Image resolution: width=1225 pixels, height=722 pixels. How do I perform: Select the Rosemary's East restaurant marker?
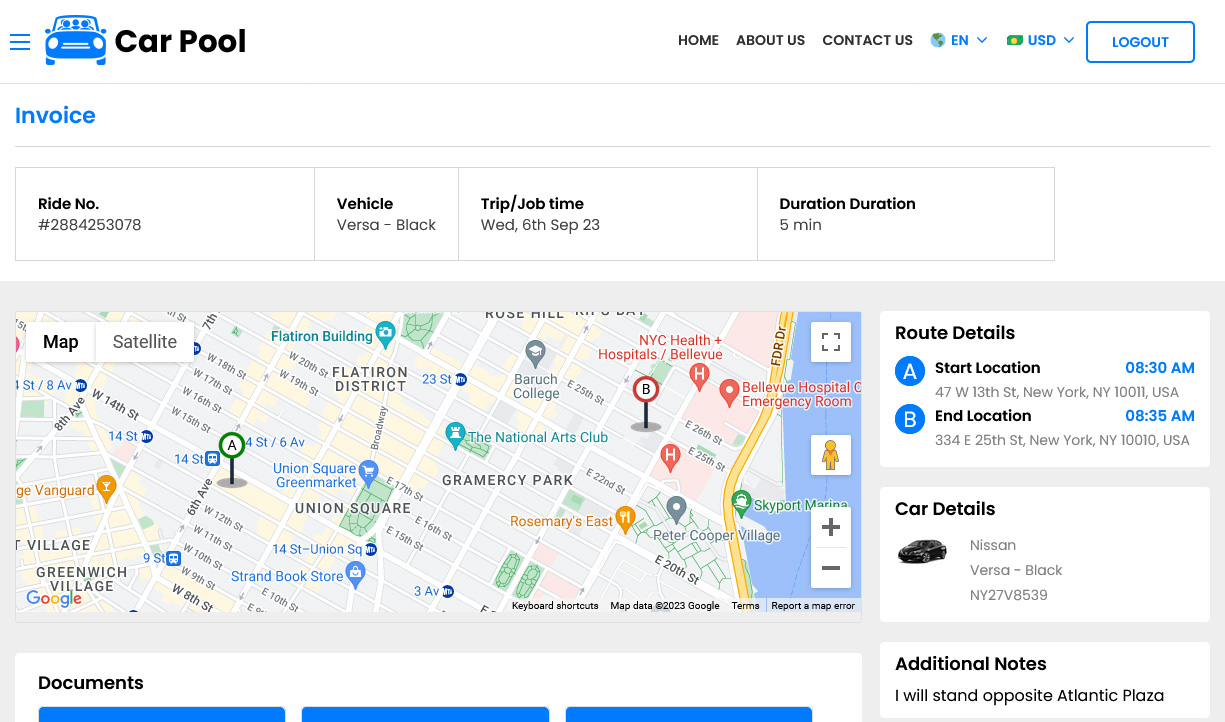pos(625,518)
